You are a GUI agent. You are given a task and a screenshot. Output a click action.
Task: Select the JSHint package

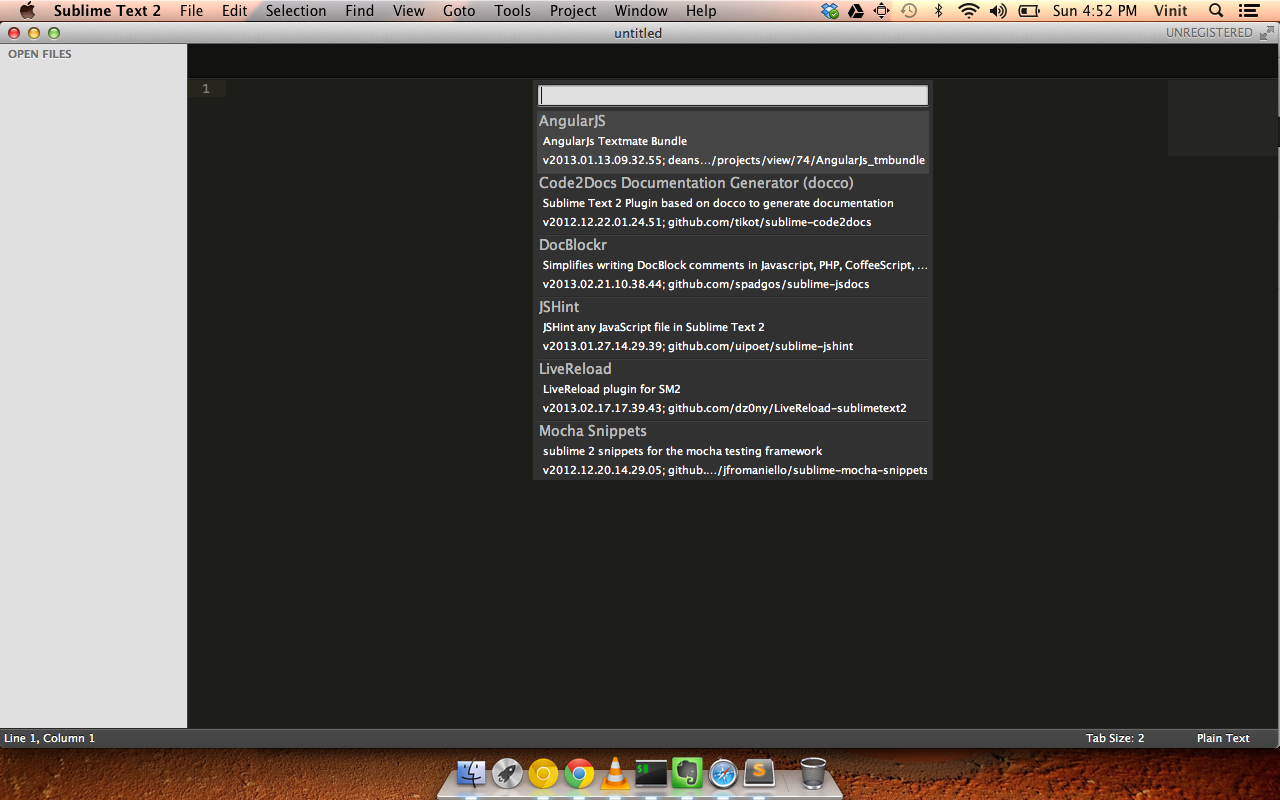(x=733, y=327)
